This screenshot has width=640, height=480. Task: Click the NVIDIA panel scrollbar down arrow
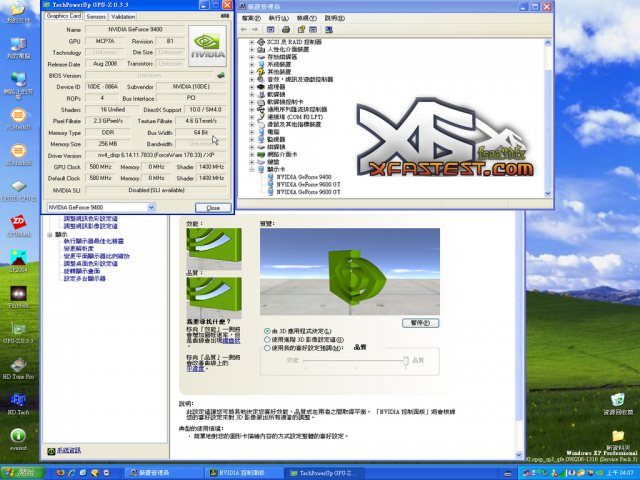(519, 455)
